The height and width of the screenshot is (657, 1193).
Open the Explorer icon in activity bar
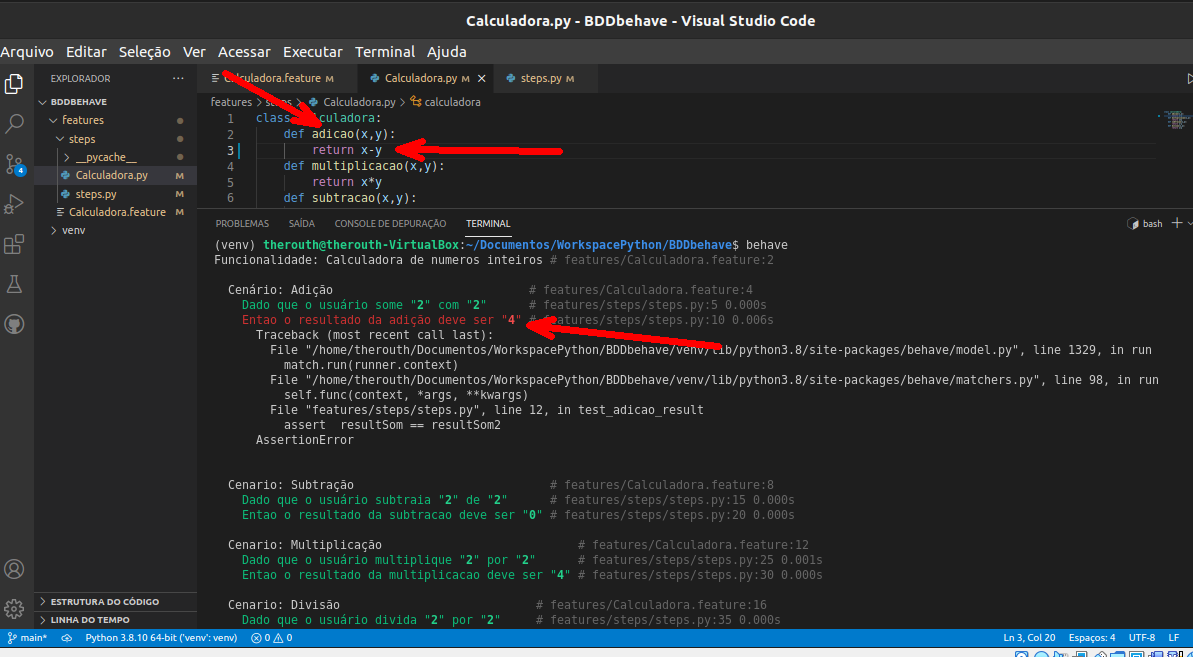pos(13,85)
